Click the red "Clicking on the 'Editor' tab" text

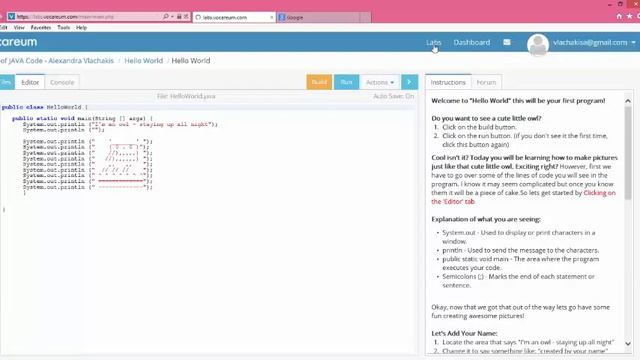point(523,197)
